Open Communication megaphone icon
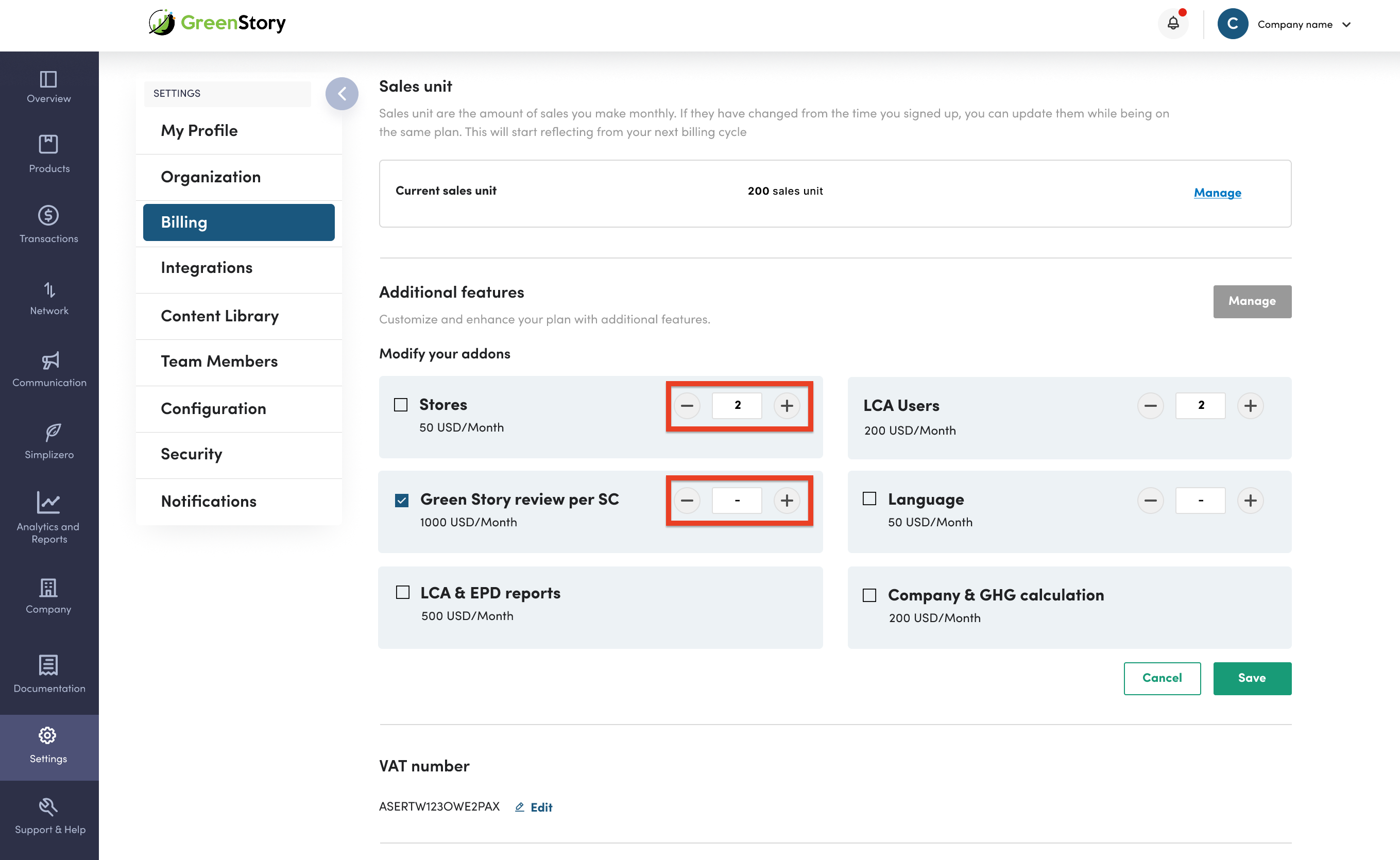This screenshot has width=1400, height=860. pos(49,361)
